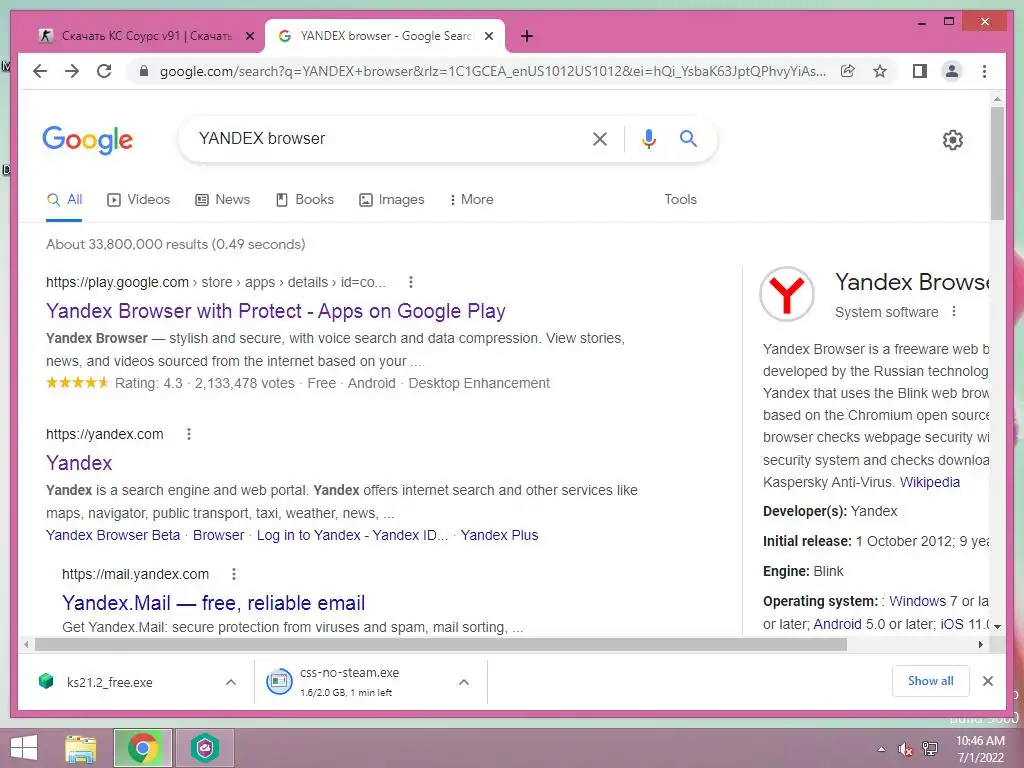View site information lock icon
Screen dimensions: 1024x768
[x=144, y=71]
